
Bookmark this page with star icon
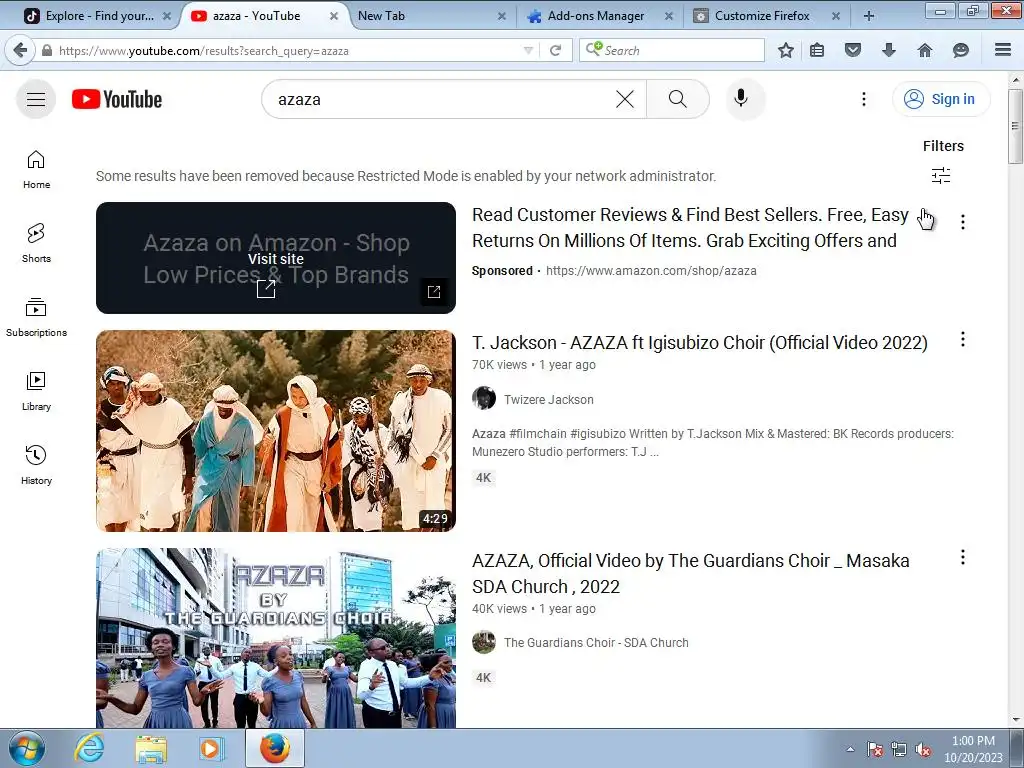pyautogui.click(x=786, y=50)
